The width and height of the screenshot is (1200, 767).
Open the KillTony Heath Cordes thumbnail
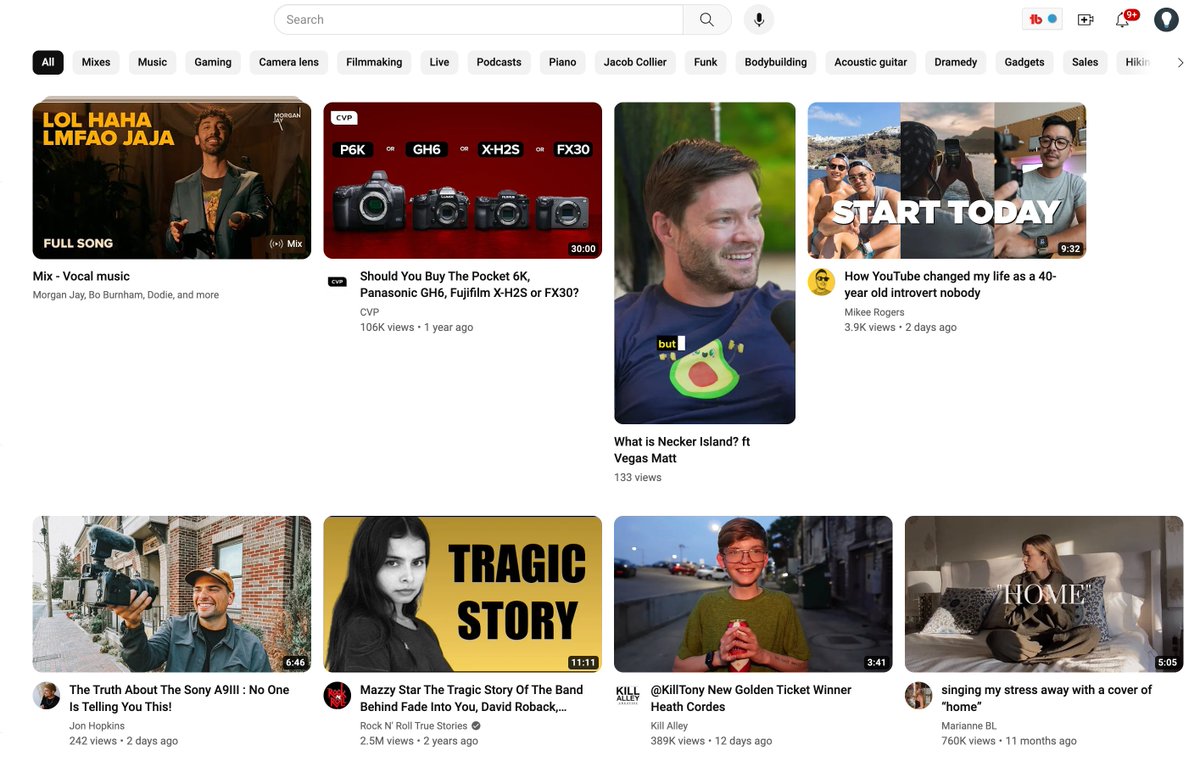tap(753, 594)
